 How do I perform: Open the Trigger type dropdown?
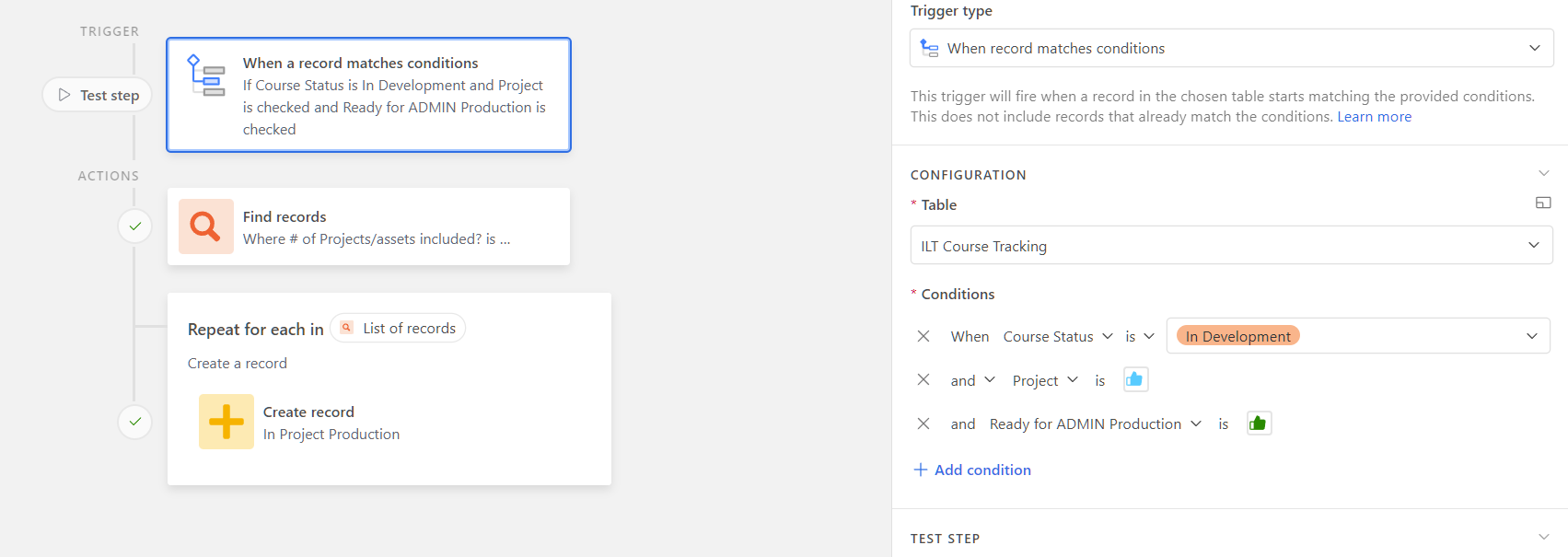(x=1231, y=48)
